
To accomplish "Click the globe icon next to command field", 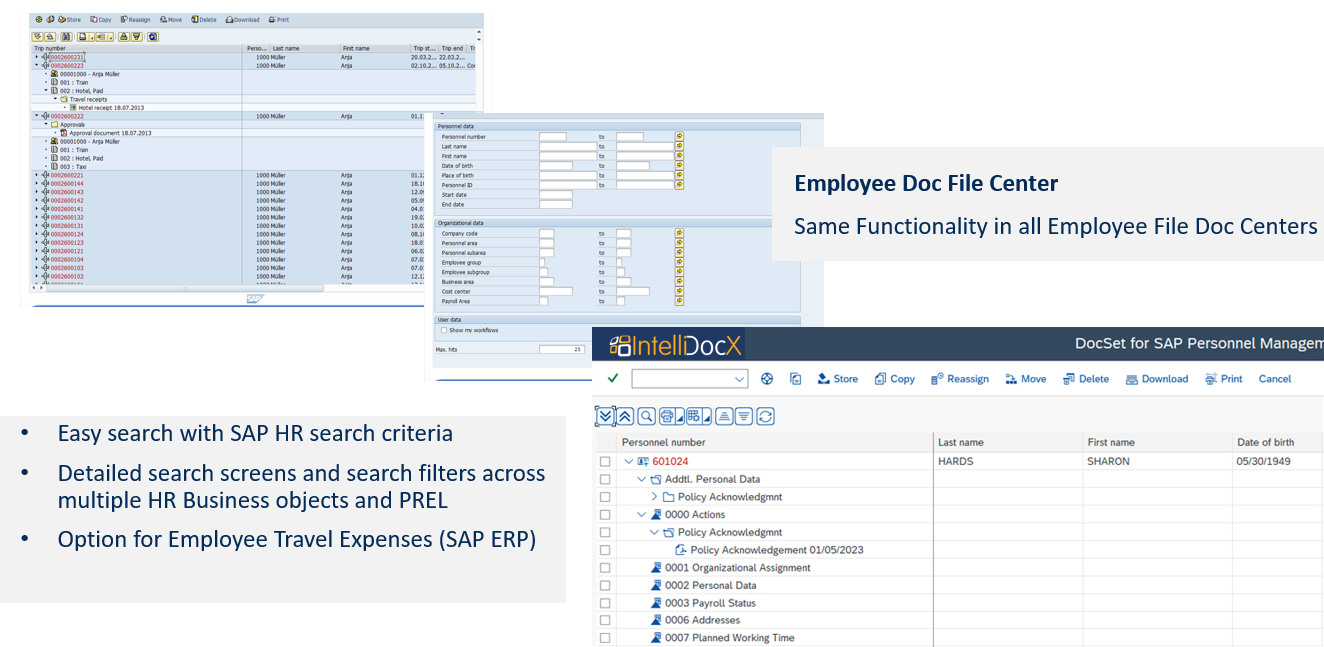I will [767, 379].
